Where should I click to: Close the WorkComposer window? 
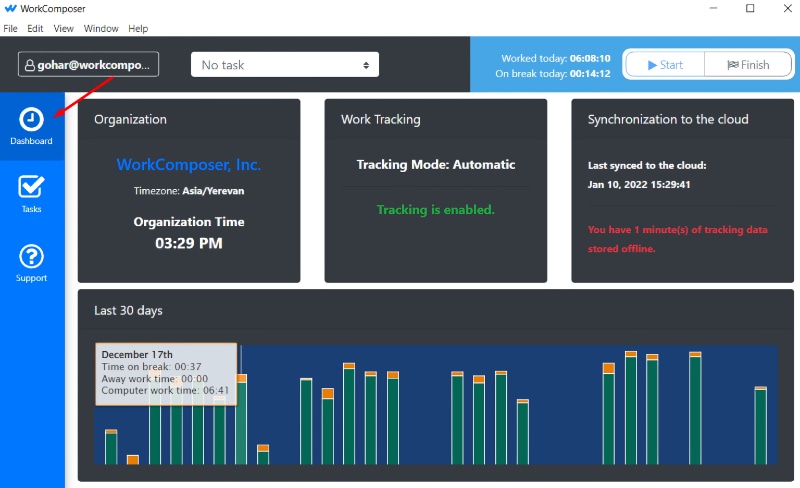coord(787,8)
